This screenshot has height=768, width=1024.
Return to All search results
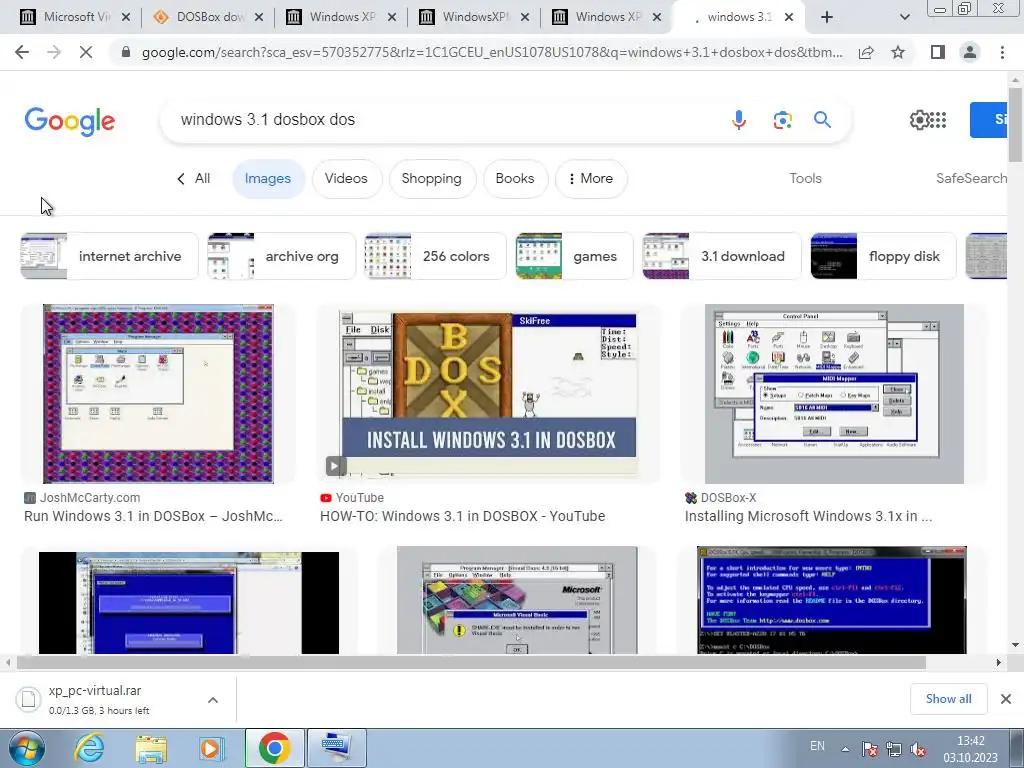(193, 178)
